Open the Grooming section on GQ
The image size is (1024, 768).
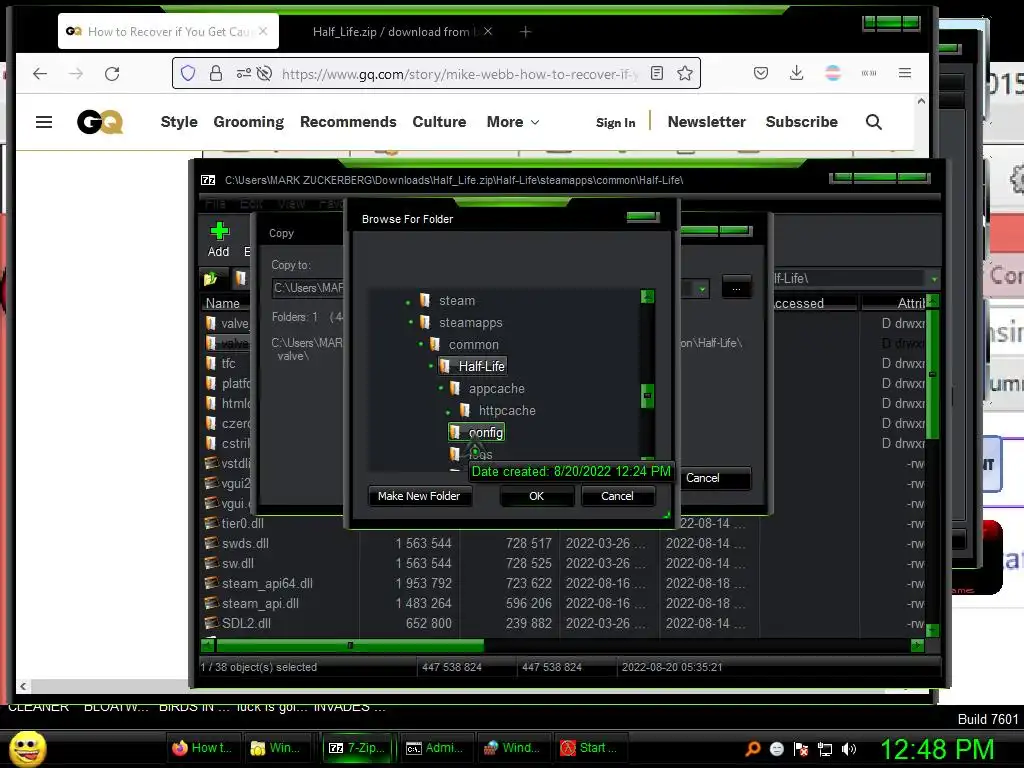(x=248, y=121)
